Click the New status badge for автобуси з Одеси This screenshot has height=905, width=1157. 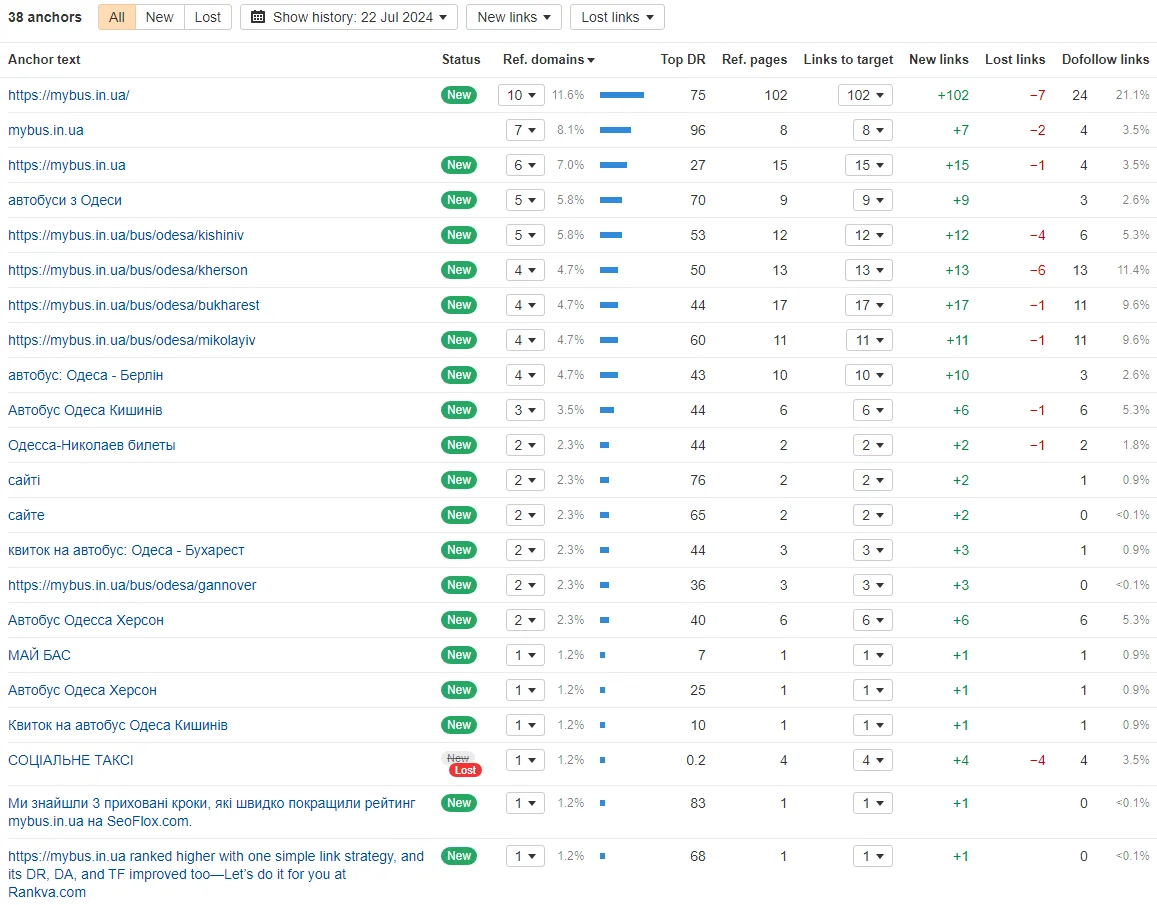(x=459, y=200)
